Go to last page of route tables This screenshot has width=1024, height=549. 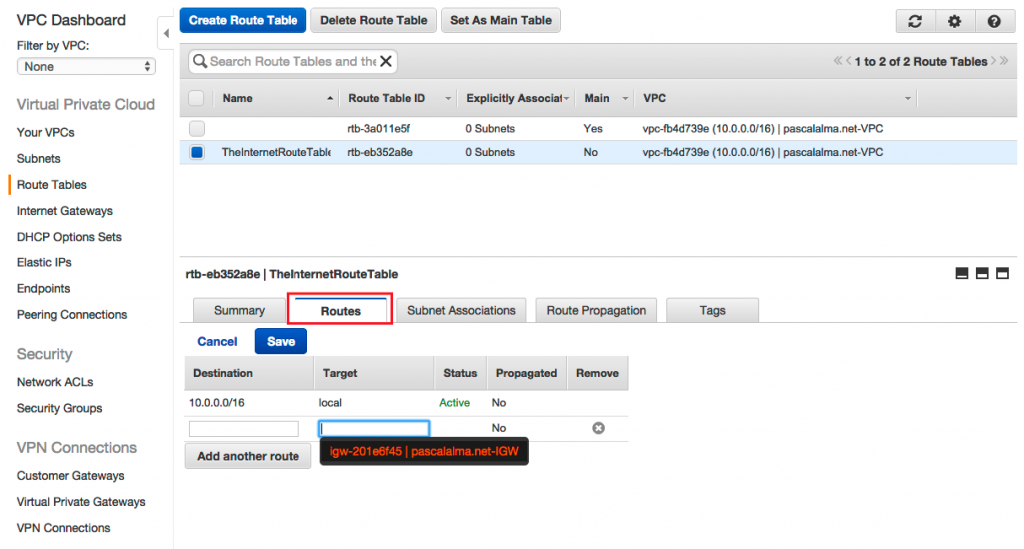pyautogui.click(x=1004, y=61)
